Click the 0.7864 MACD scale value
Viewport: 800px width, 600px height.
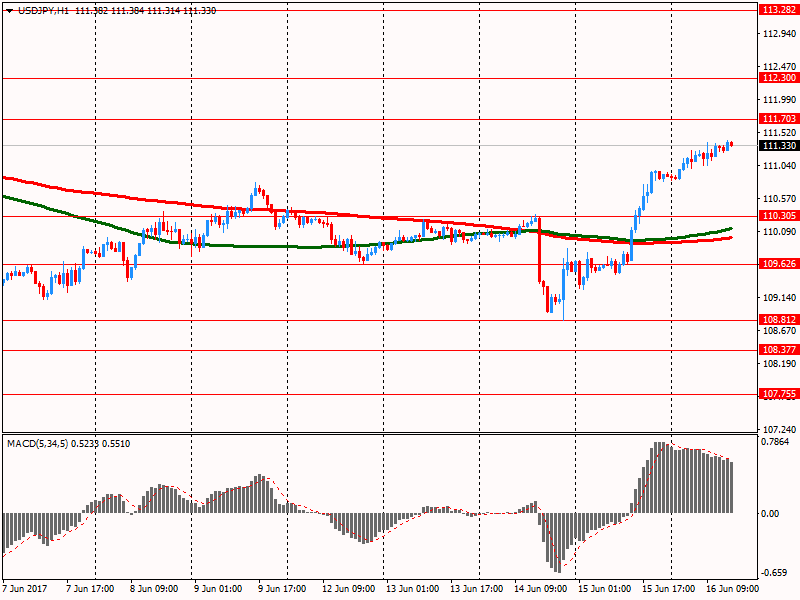click(774, 442)
